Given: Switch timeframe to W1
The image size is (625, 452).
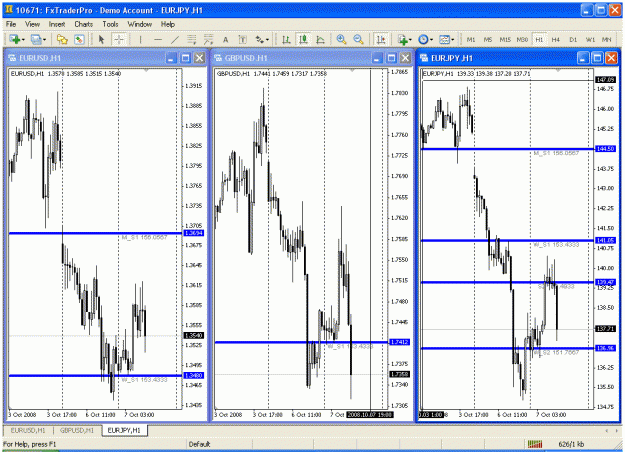Looking at the screenshot, I should pyautogui.click(x=590, y=39).
